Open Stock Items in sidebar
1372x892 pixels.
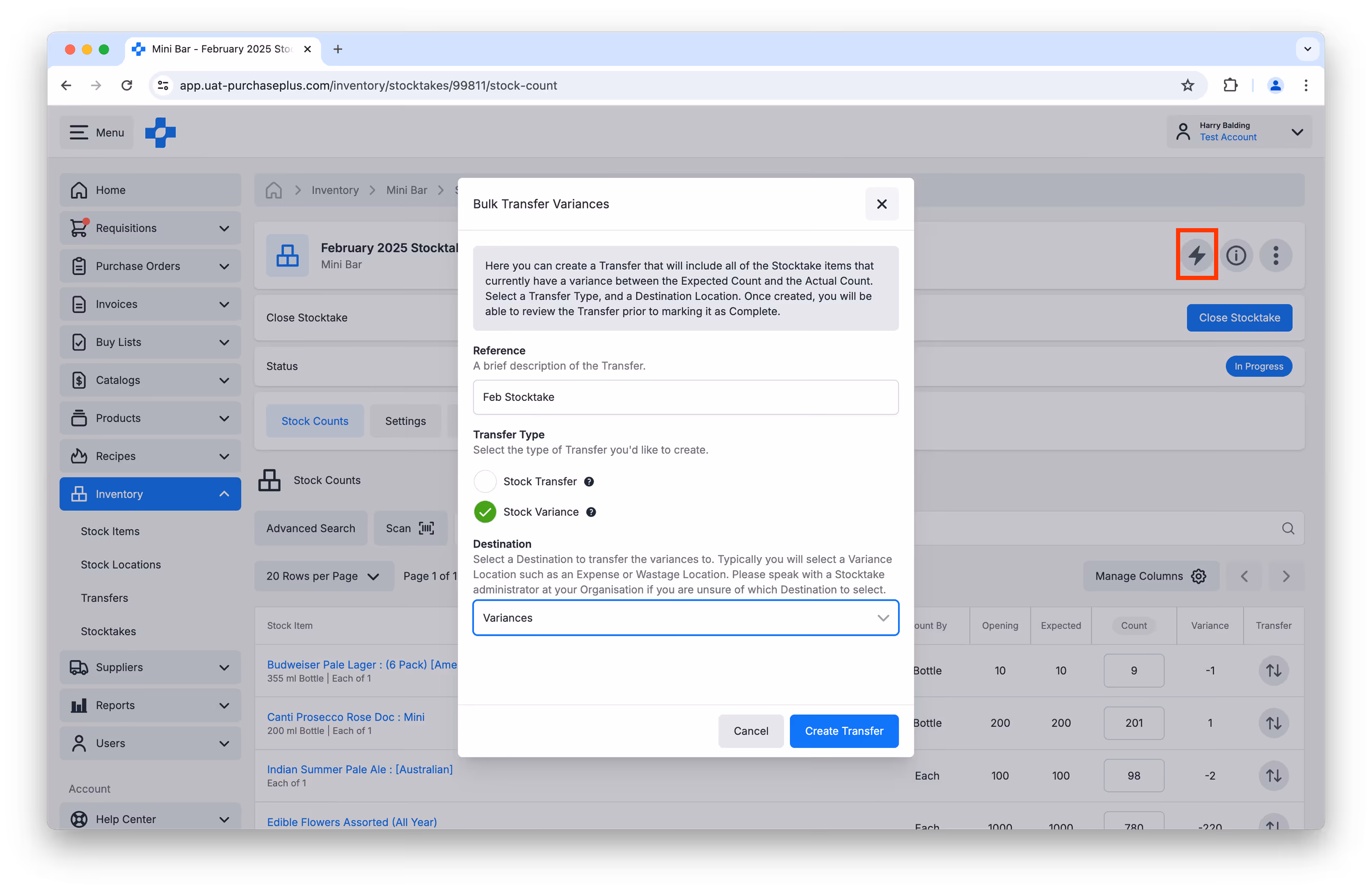(110, 531)
